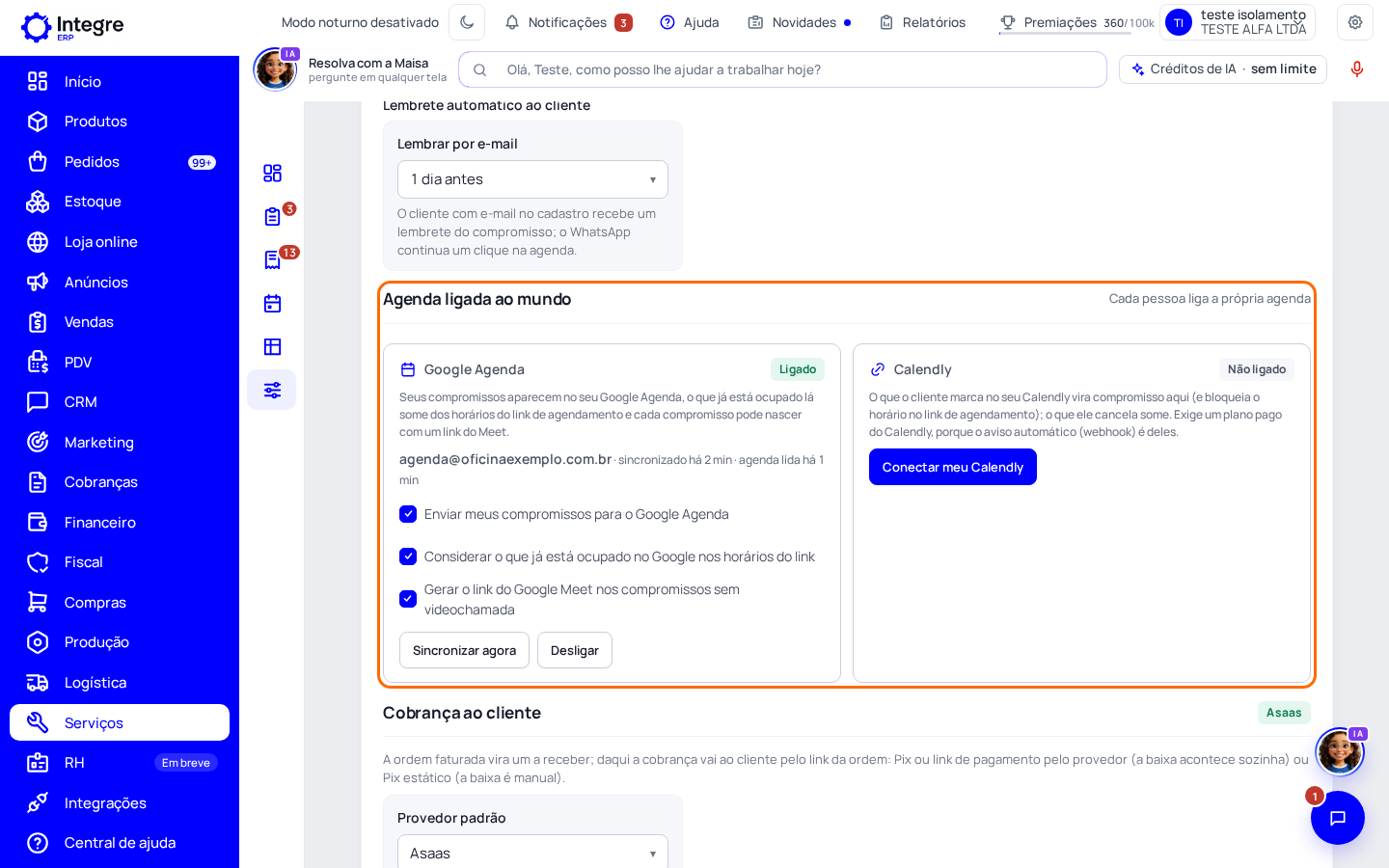
Task: Open Produtos in sidebar
Action: (x=120, y=122)
